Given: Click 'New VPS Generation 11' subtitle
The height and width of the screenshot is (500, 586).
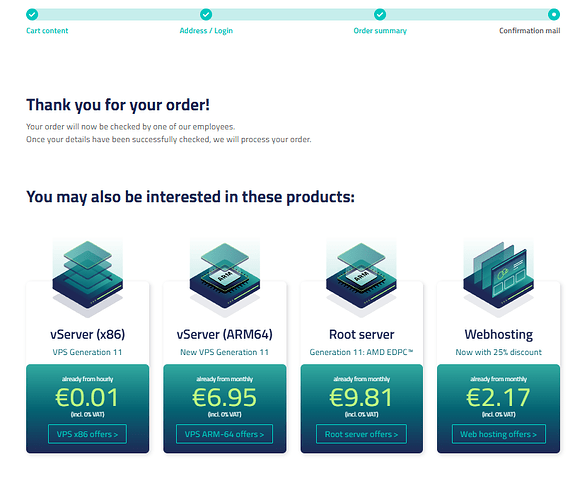Looking at the screenshot, I should [225, 352].
